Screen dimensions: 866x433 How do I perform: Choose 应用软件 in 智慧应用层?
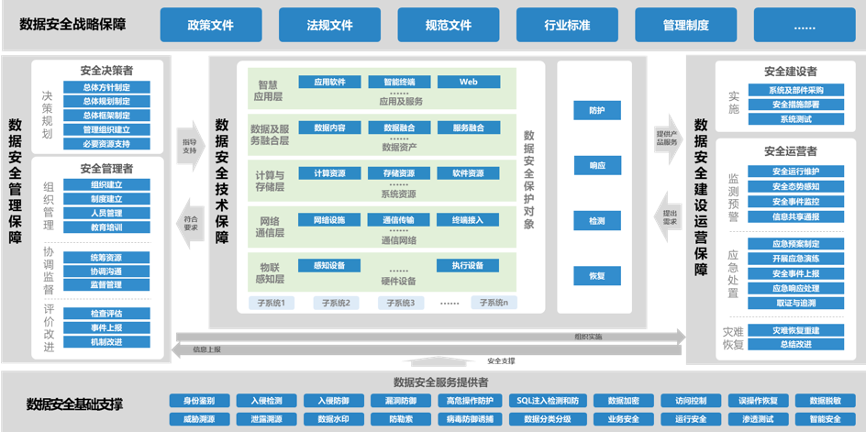(329, 82)
